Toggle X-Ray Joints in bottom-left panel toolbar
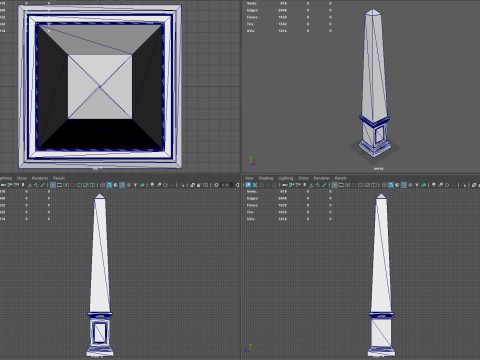The height and width of the screenshot is (360, 480). [206, 185]
